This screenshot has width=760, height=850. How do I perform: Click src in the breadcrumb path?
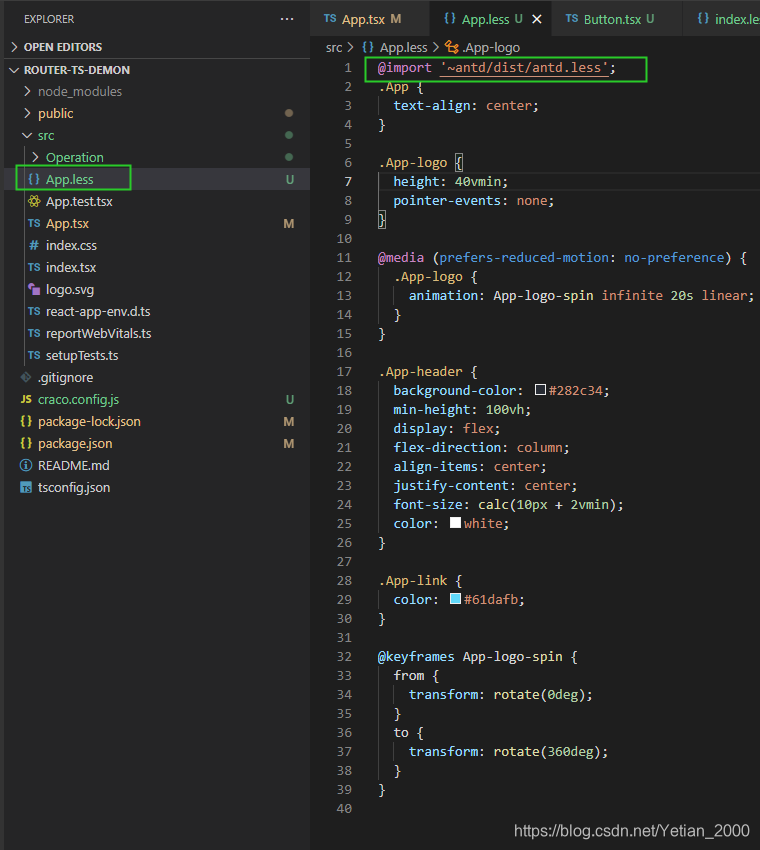pyautogui.click(x=334, y=48)
